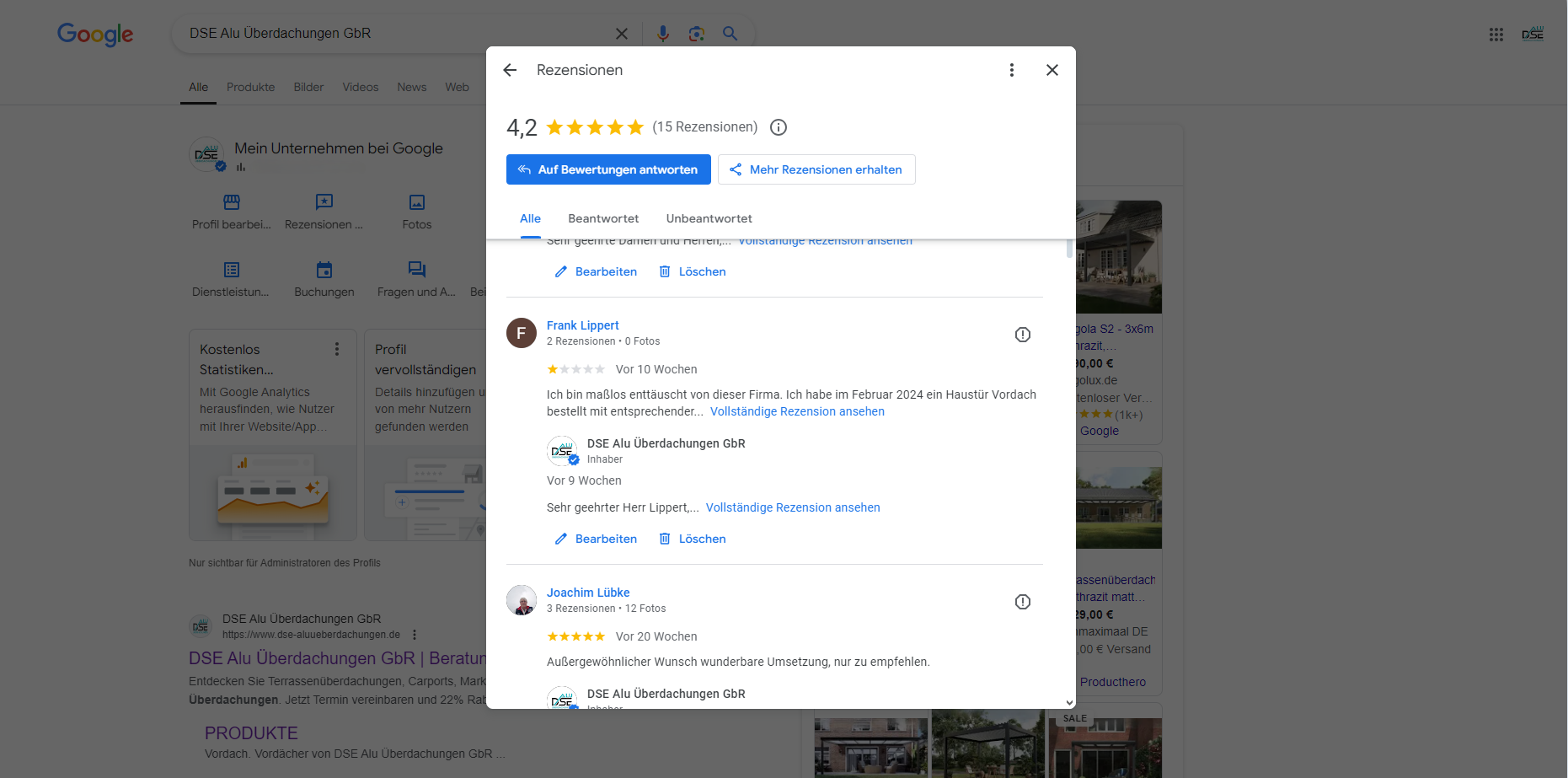Viewport: 1568px width, 778px height.
Task: Click Auf Bewertungen antworten button
Action: pos(608,169)
